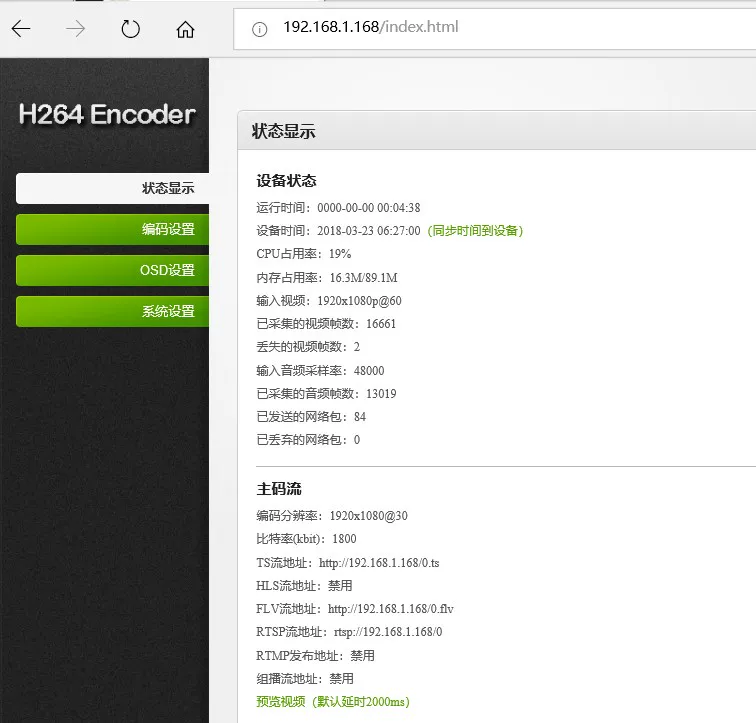The image size is (756, 723).
Task: Click the 状态显示 panel header title
Action: [284, 131]
